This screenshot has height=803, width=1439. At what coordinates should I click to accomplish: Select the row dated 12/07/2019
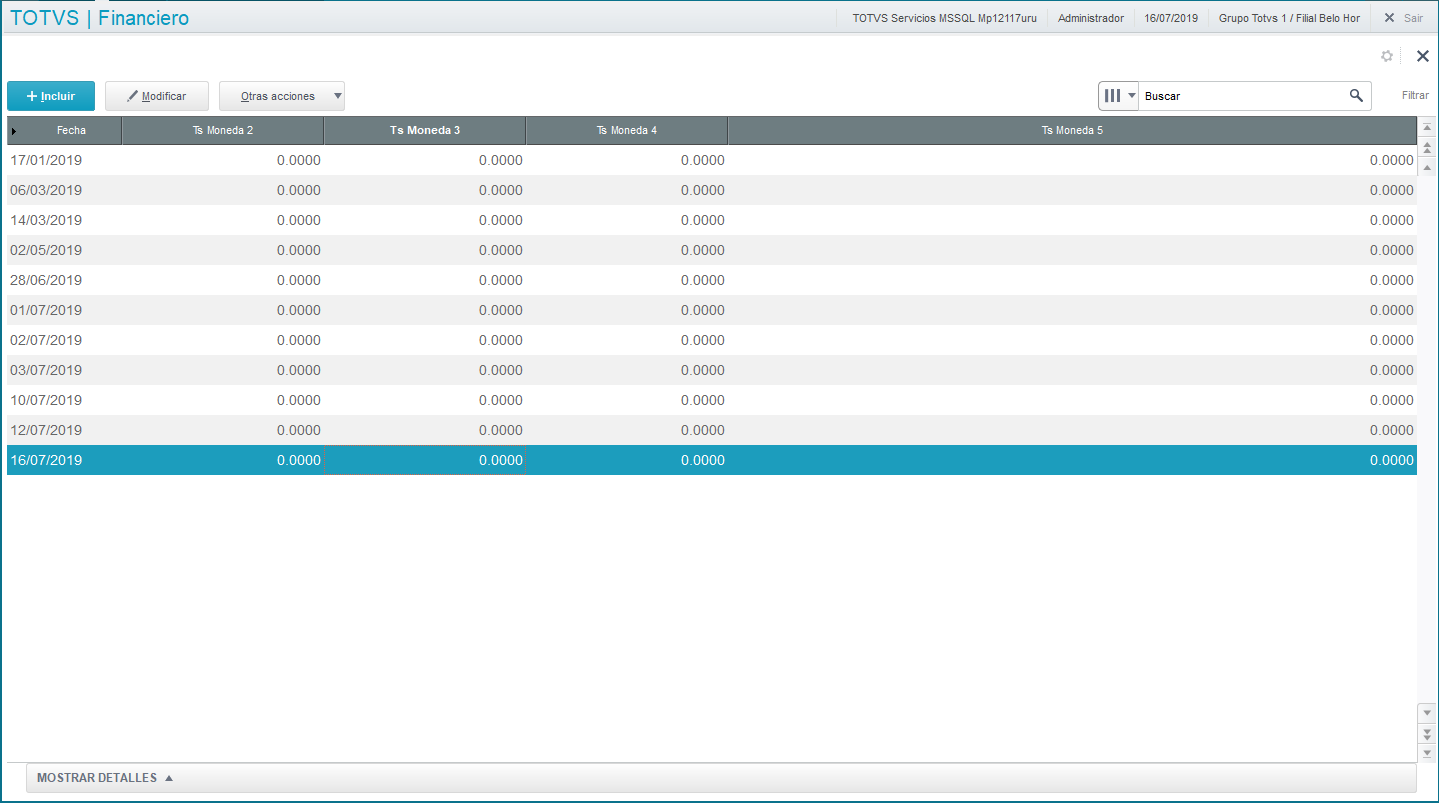[712, 430]
